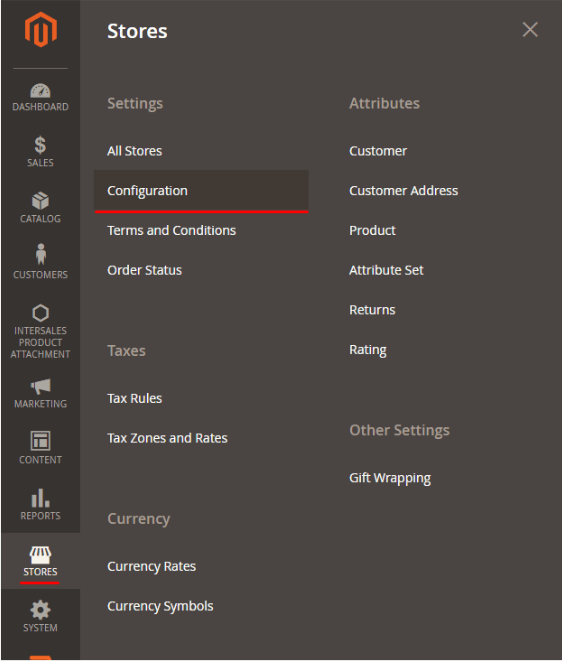
Task: Open the Marketing megaphone icon
Action: click(x=40, y=387)
